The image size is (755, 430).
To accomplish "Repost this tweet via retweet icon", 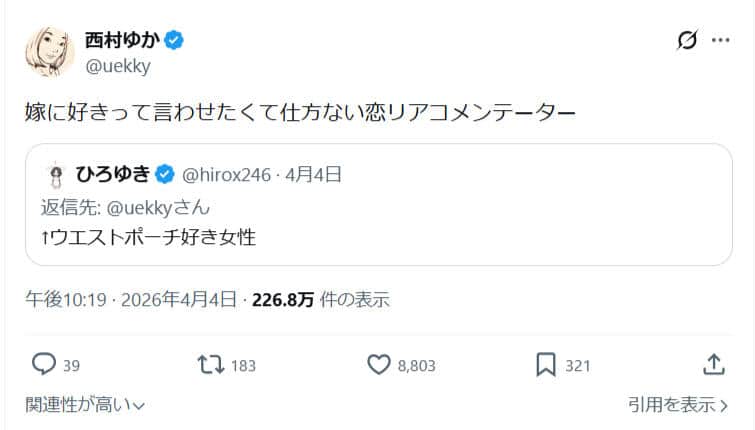I will point(211,365).
